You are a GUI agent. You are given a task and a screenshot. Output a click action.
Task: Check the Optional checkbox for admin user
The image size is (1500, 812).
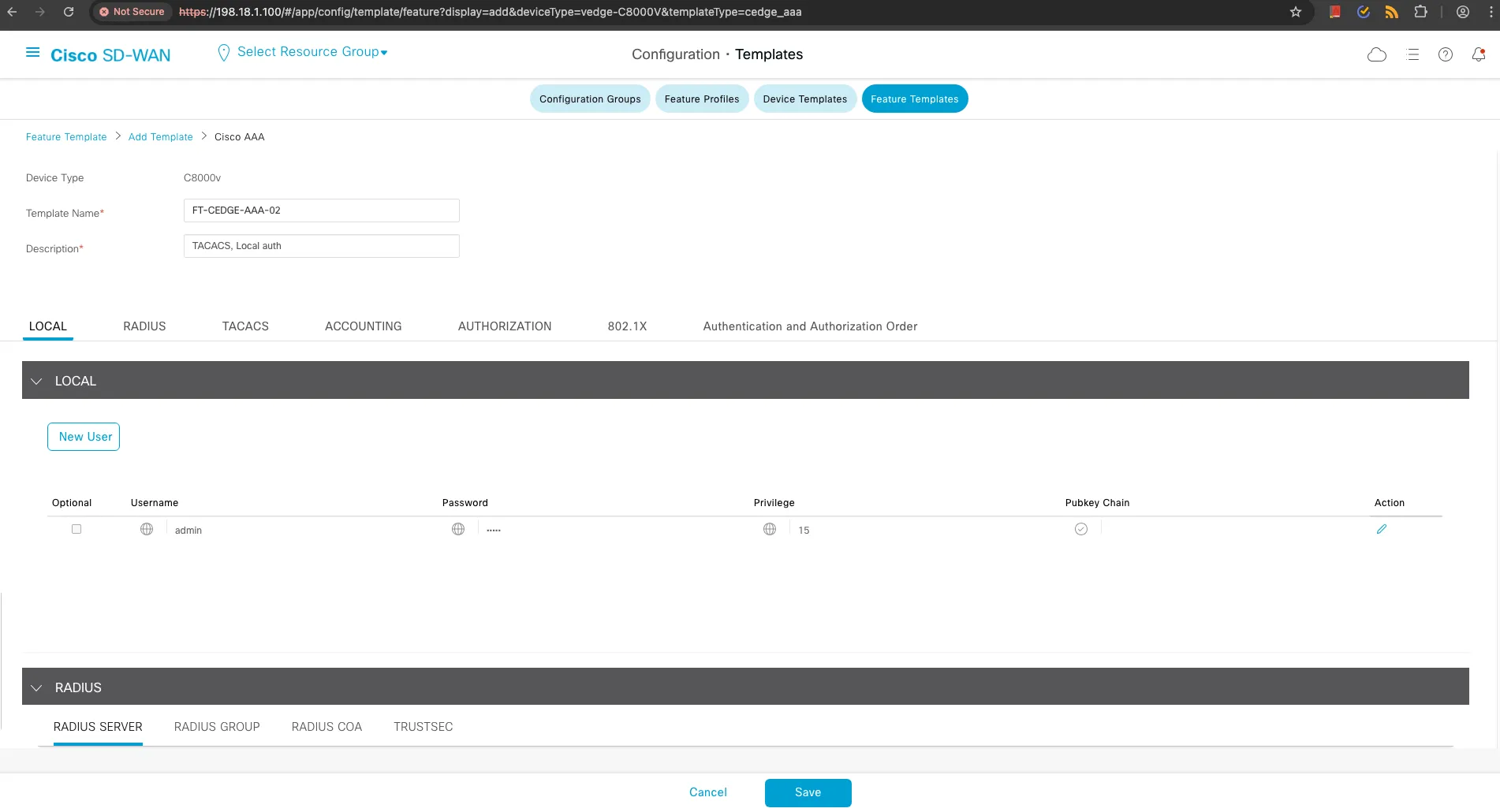pyautogui.click(x=76, y=529)
